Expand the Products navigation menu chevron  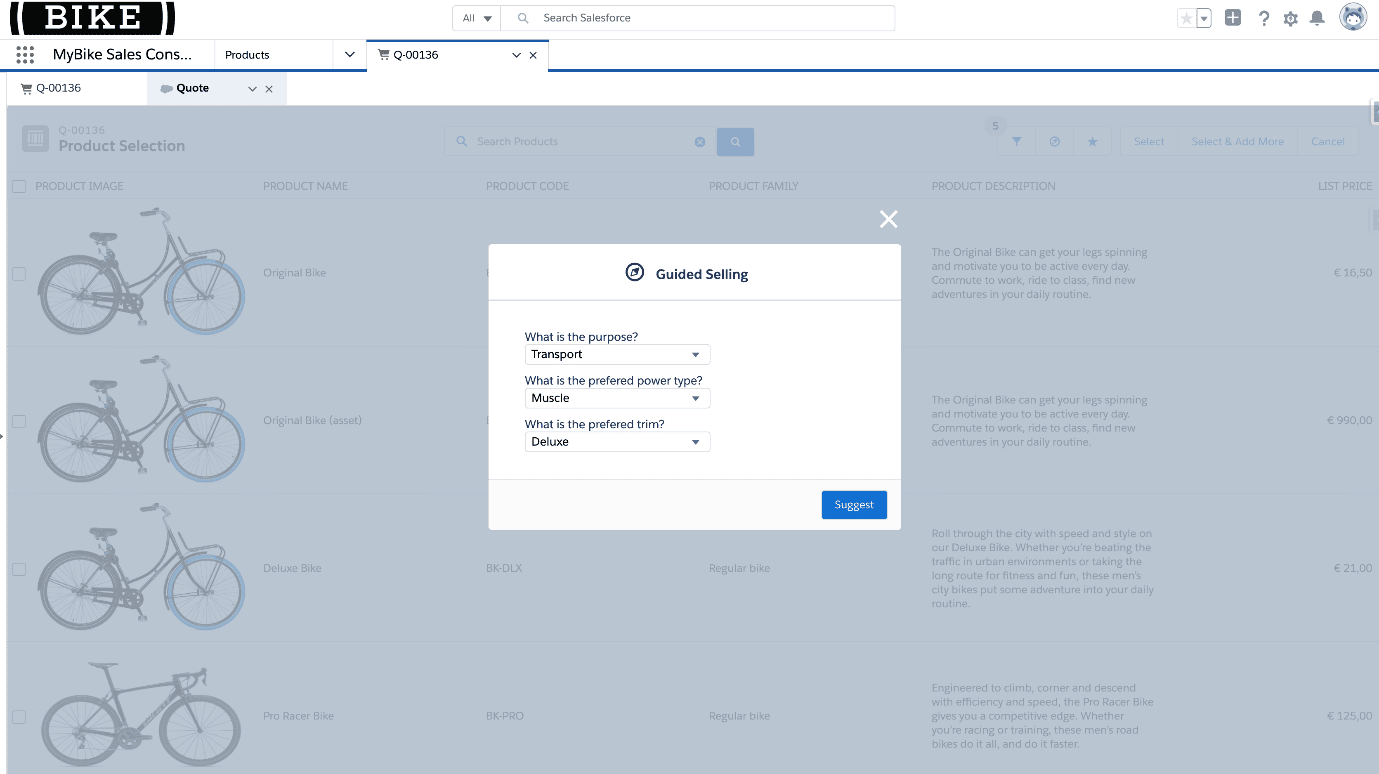tap(349, 55)
